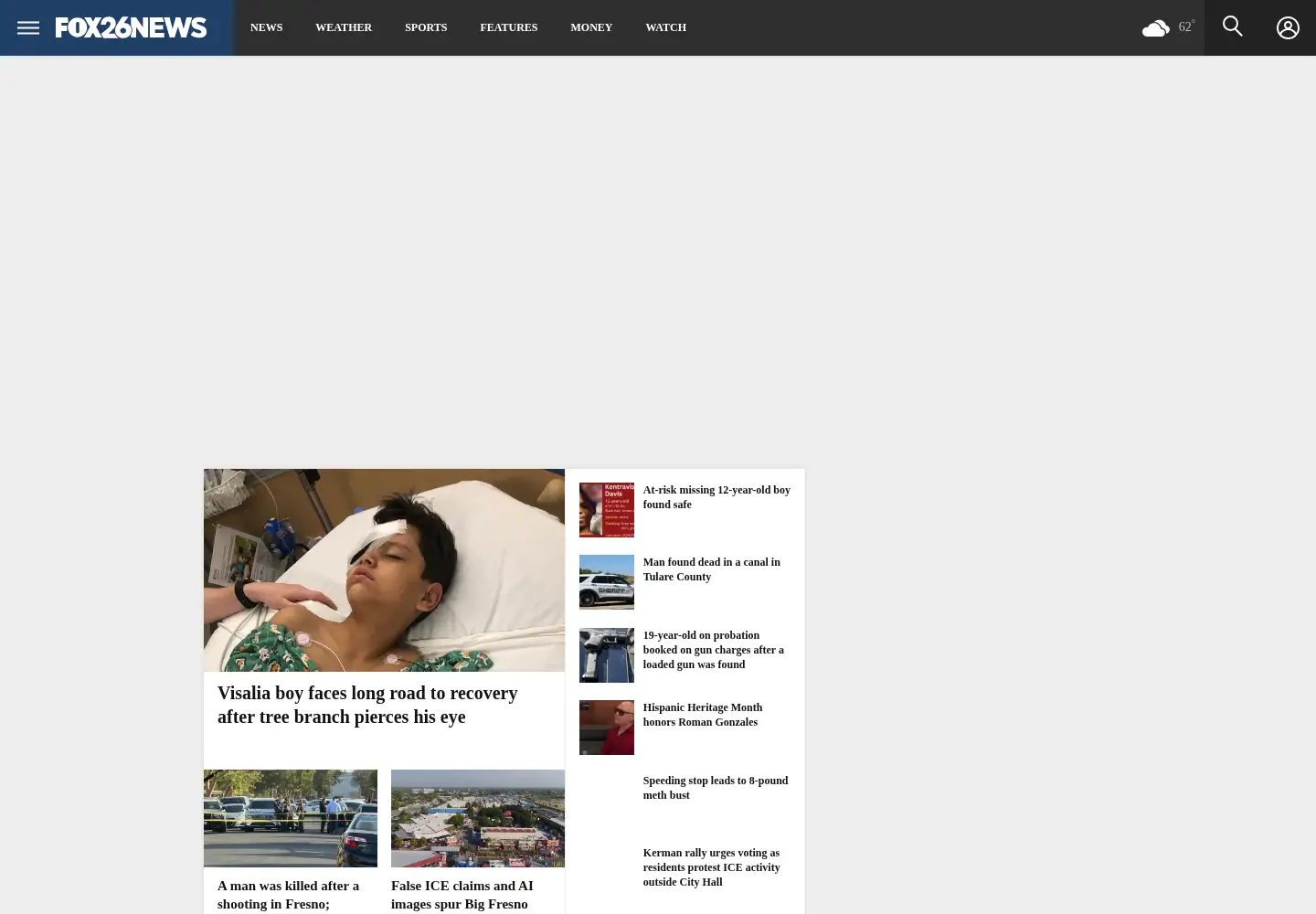Open the loaded gun thumbnail
Viewport: 1316px width, 914px height.
pos(607,655)
